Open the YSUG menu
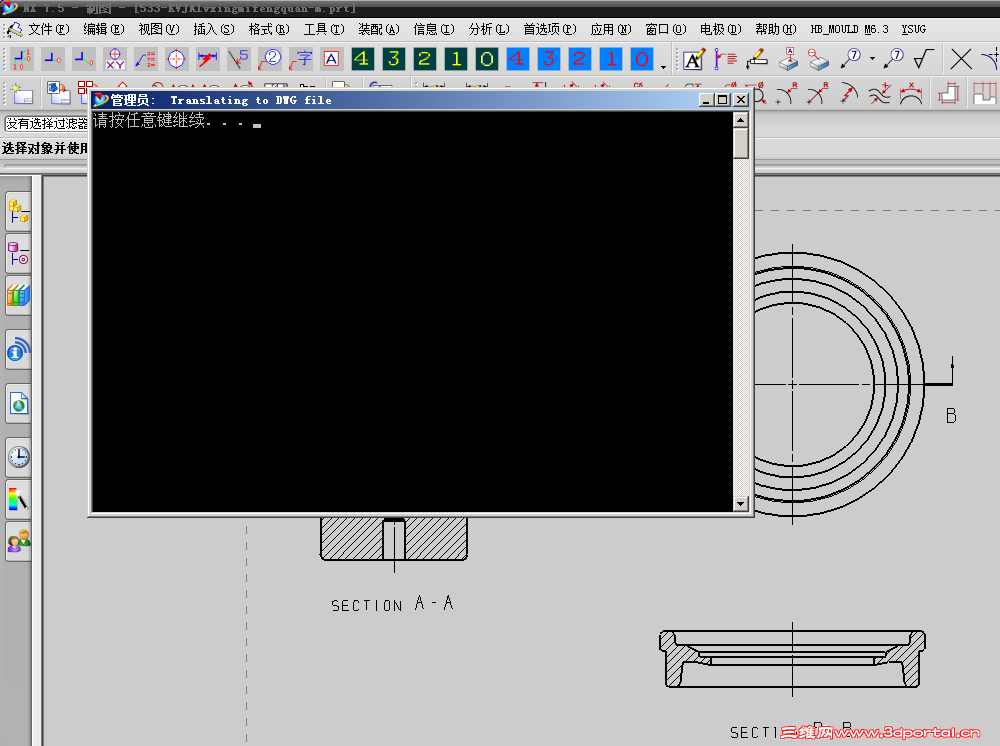 point(913,29)
